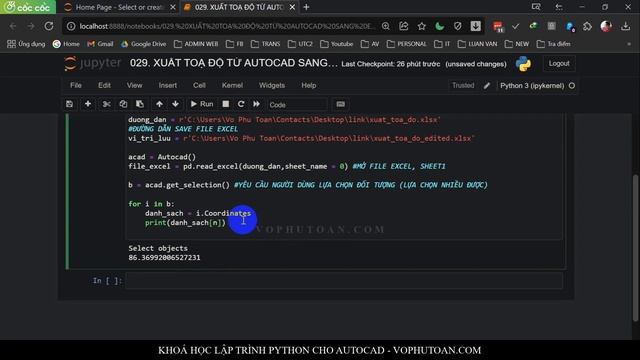Click the zoom magnifier icon in address bar
This screenshot has width=640, height=360.
pos(386,26)
